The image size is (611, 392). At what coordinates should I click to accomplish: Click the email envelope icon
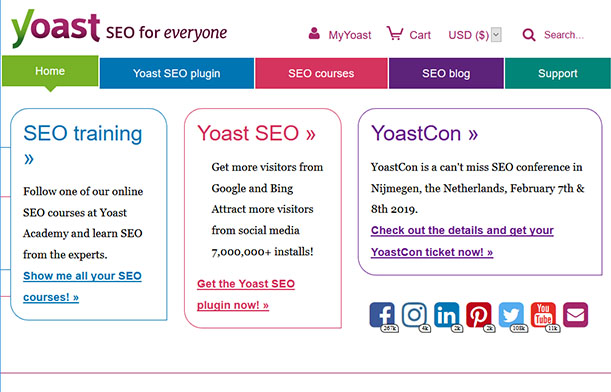point(575,314)
